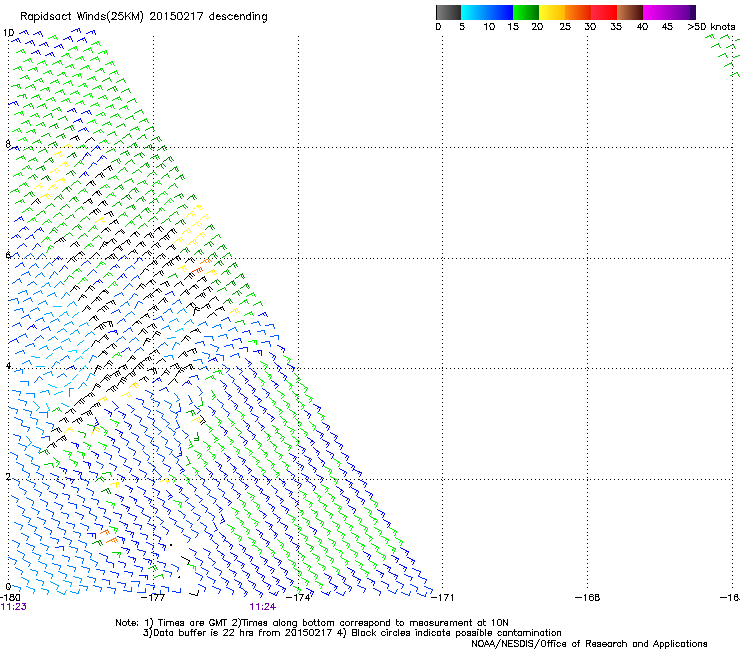Click the longitude label '-171'
This screenshot has width=740, height=650.
pos(443,598)
